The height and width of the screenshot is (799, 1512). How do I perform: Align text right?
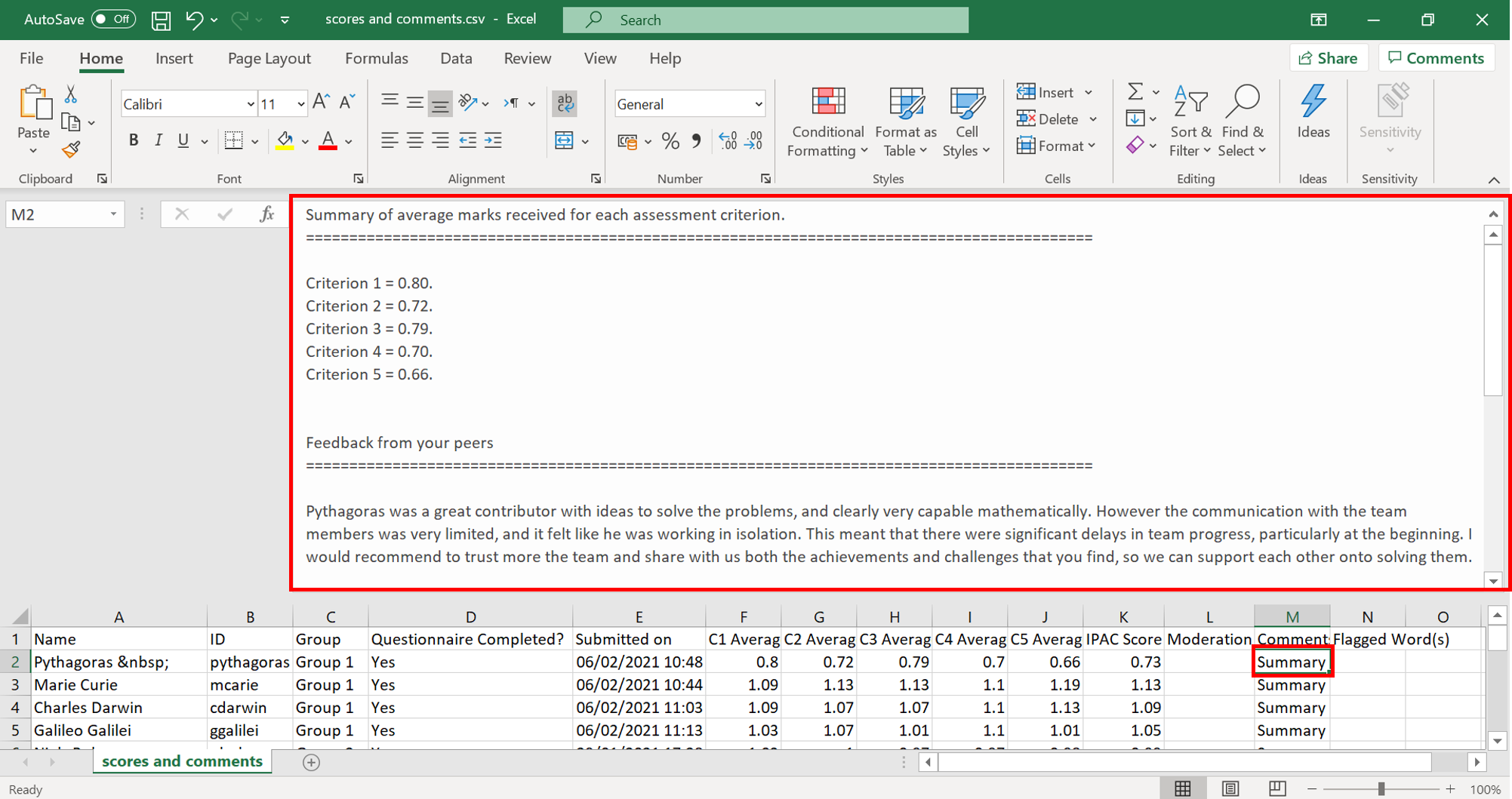(440, 140)
